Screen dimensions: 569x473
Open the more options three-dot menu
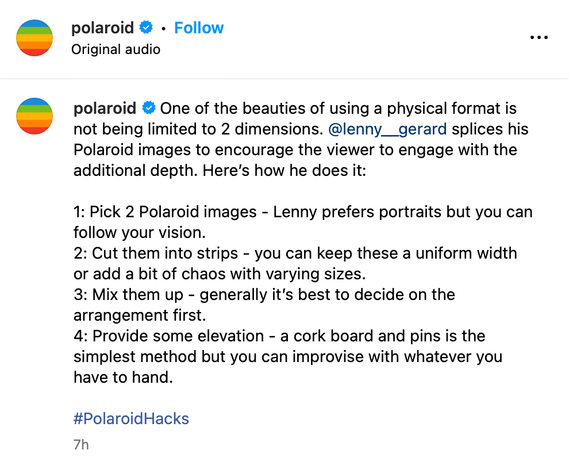point(539,37)
